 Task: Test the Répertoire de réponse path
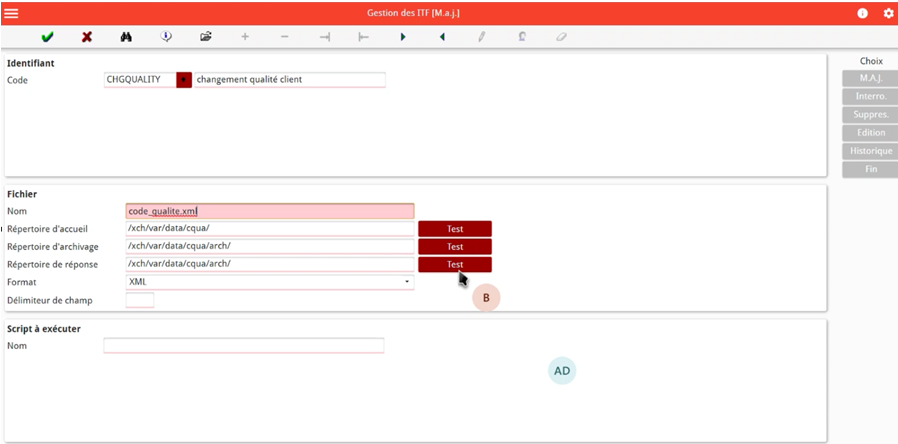[455, 265]
